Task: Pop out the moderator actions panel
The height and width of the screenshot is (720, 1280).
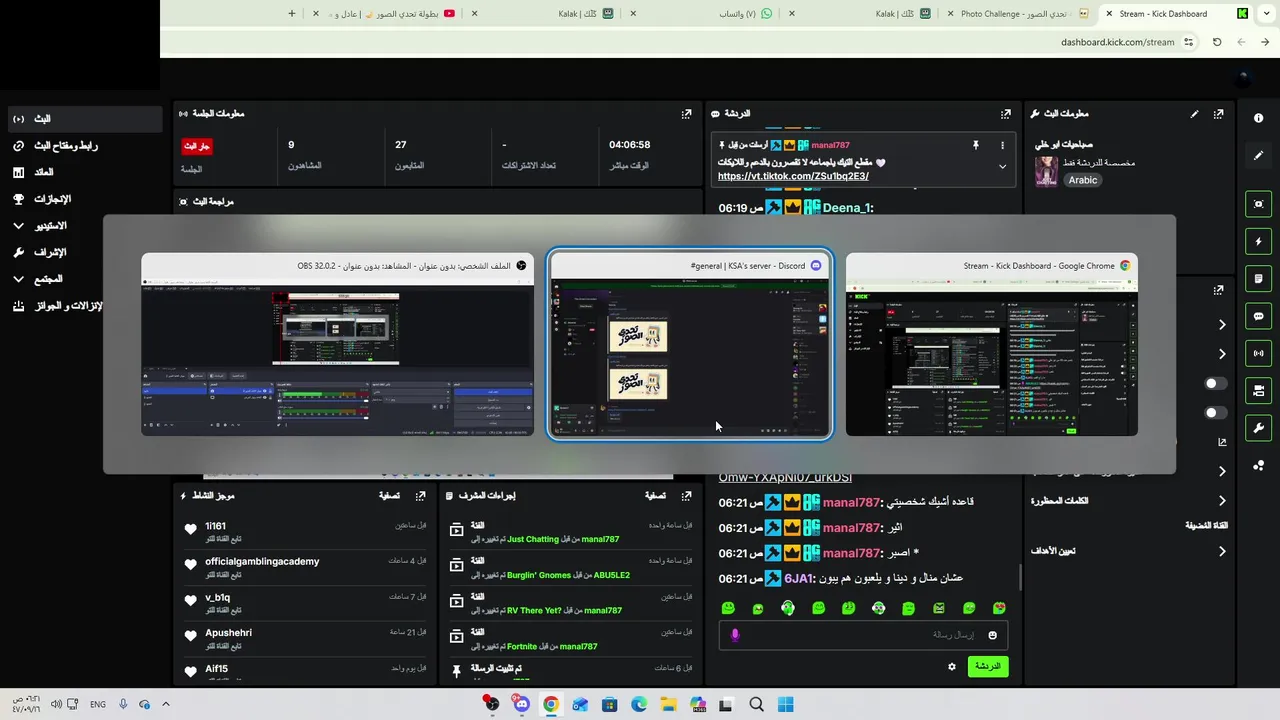Action: [x=686, y=495]
